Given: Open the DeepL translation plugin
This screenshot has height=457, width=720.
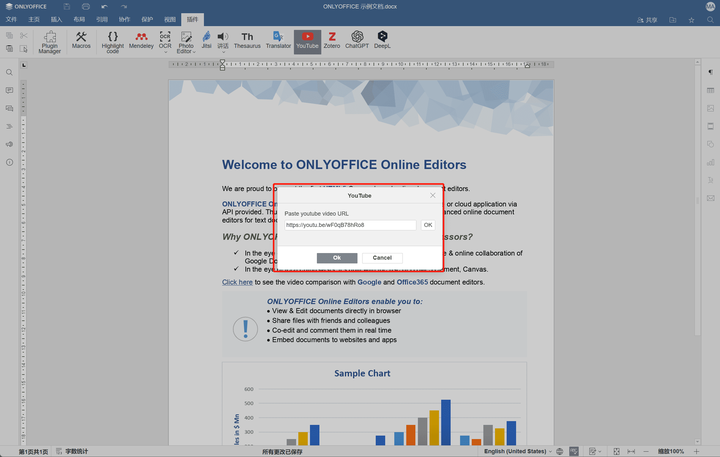Looking at the screenshot, I should tap(382, 40).
